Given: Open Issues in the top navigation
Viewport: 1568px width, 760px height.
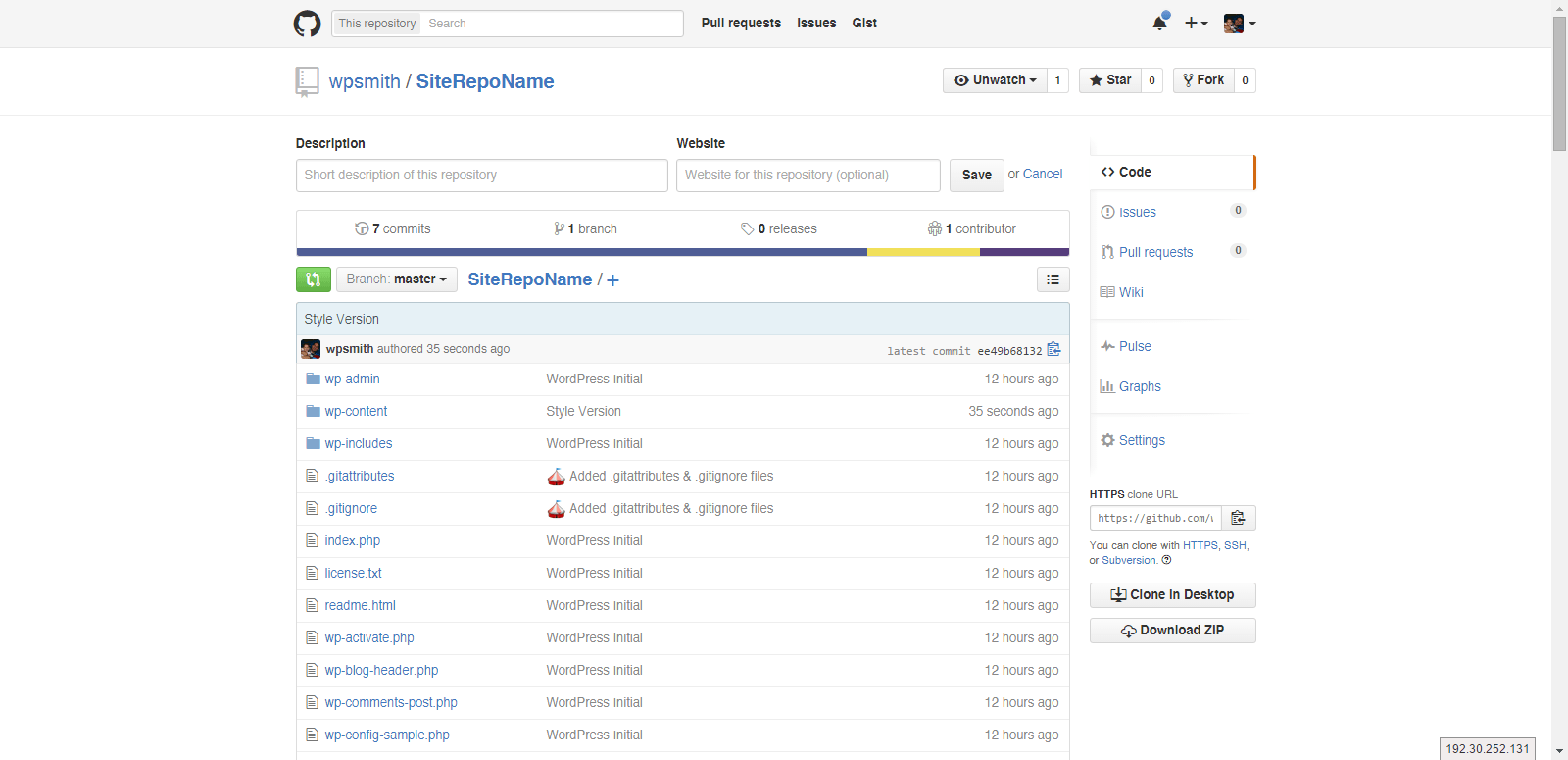Looking at the screenshot, I should click(816, 23).
